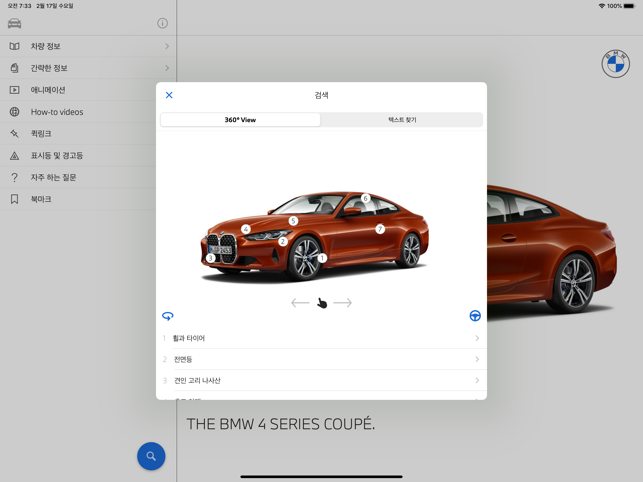
Task: Click the car image in the 360 viewer
Action: (315, 237)
